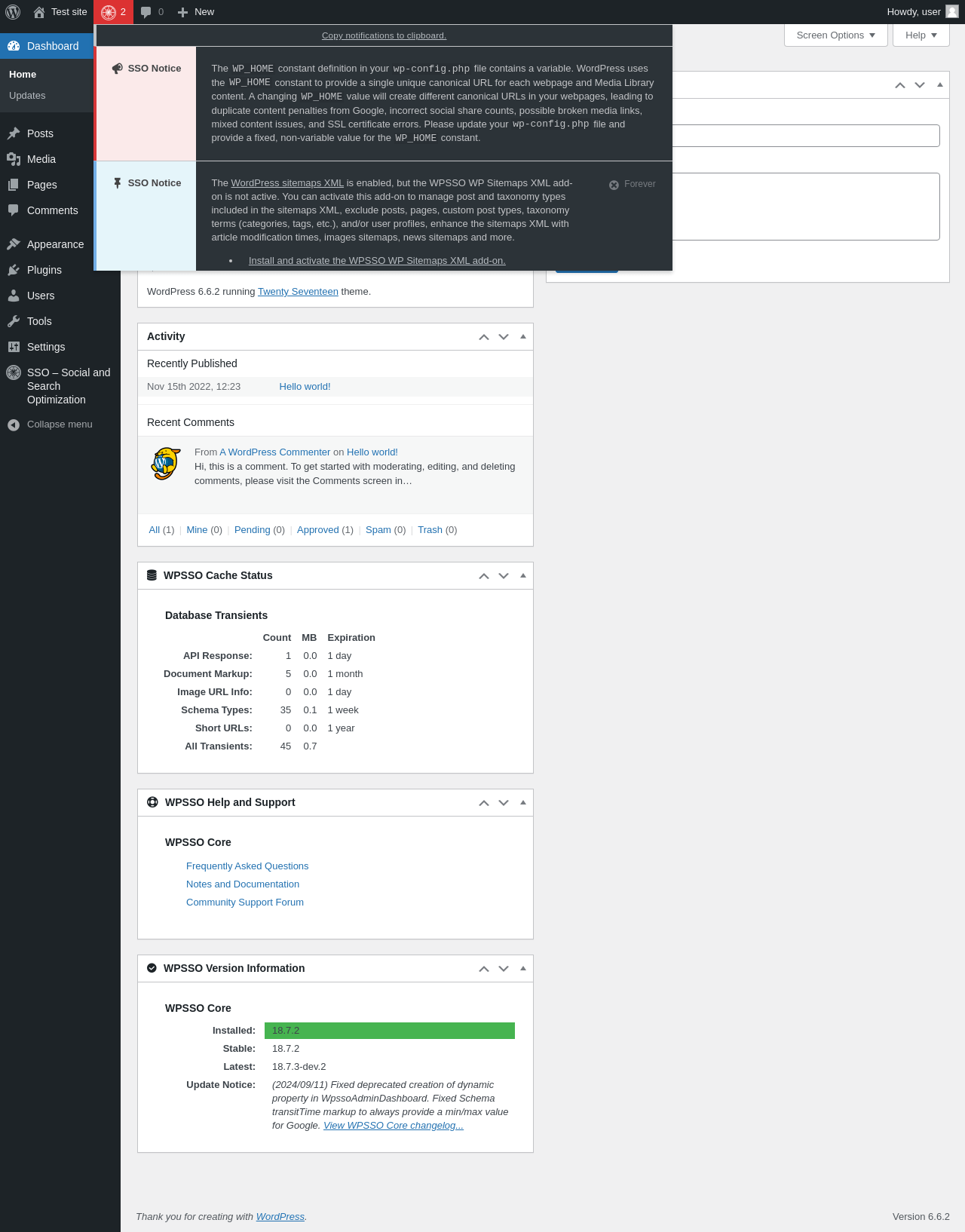This screenshot has height=1232, width=965.
Task: Click the green Installed version bar
Action: pyautogui.click(x=389, y=1031)
